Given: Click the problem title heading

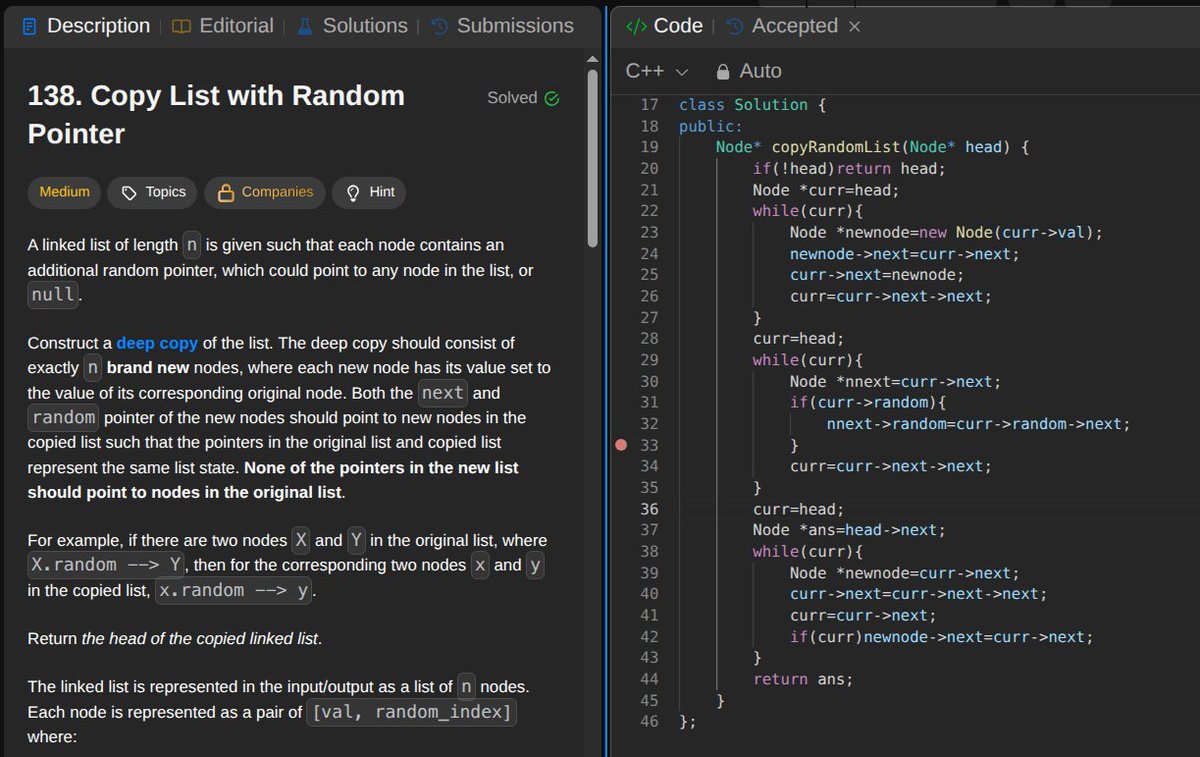Looking at the screenshot, I should pos(216,115).
